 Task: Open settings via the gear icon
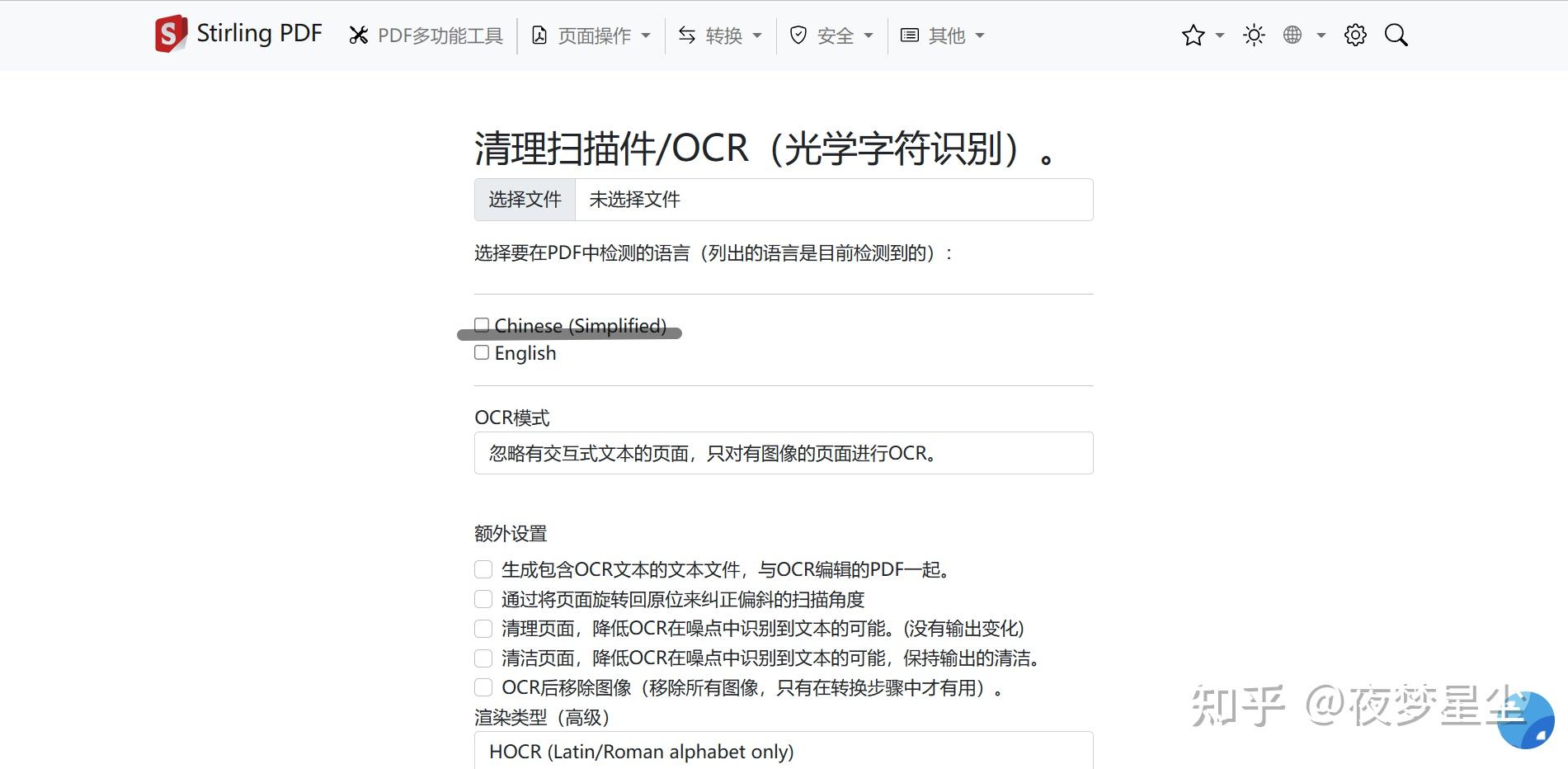1355,35
